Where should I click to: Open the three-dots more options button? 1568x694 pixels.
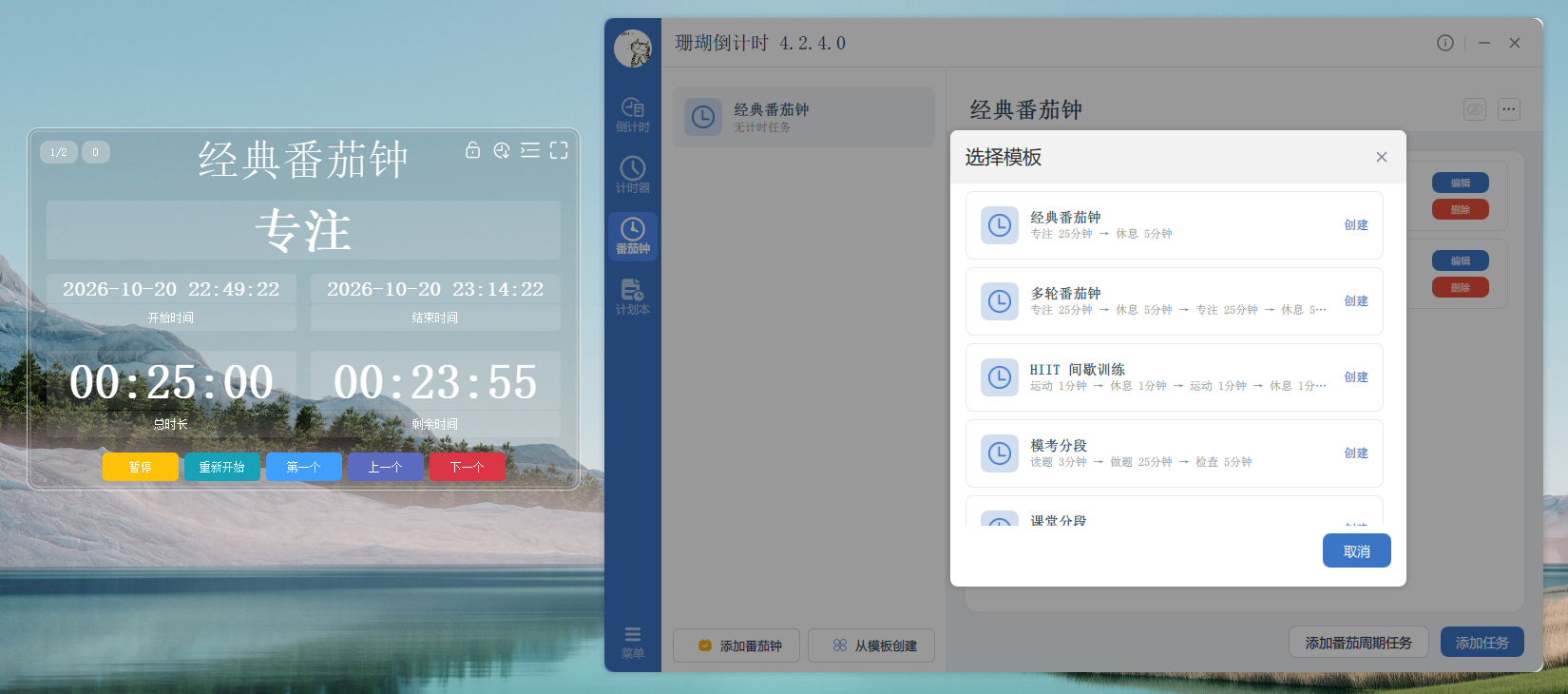[x=1509, y=109]
